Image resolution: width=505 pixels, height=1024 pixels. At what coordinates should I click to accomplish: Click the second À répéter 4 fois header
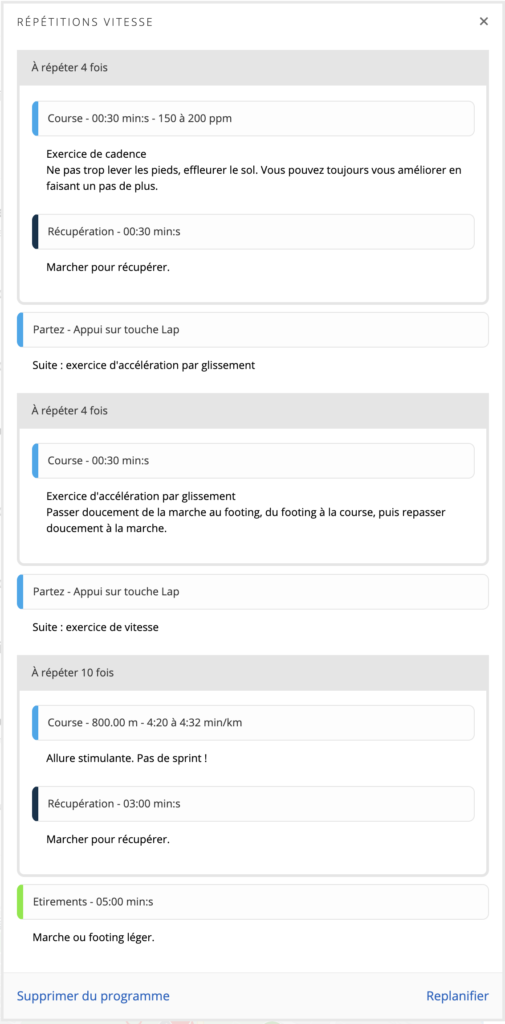pyautogui.click(x=253, y=411)
